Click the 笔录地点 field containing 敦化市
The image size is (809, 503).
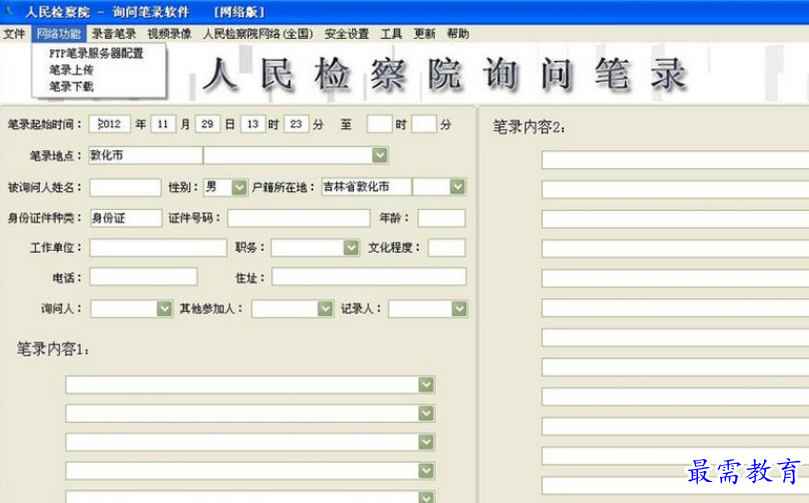pos(145,155)
